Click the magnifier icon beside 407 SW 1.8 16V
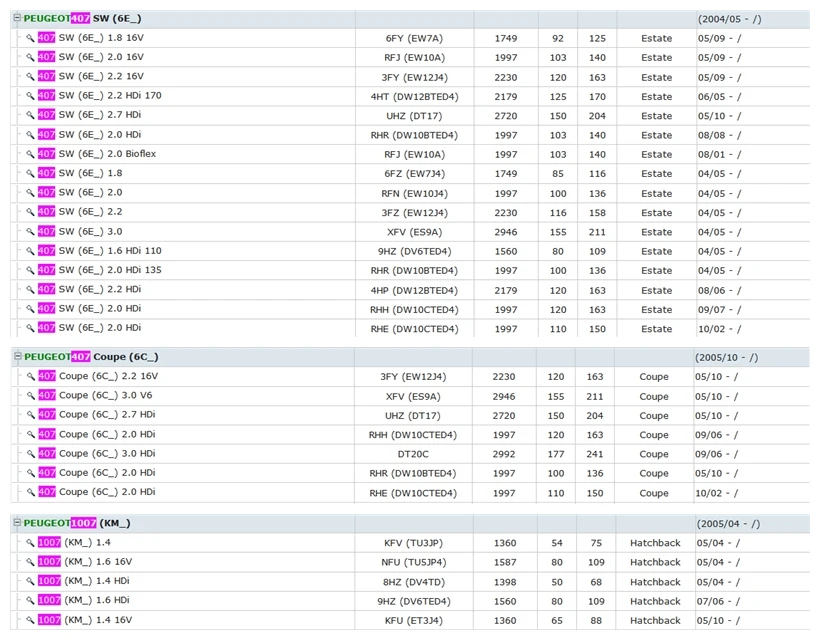 [30, 38]
